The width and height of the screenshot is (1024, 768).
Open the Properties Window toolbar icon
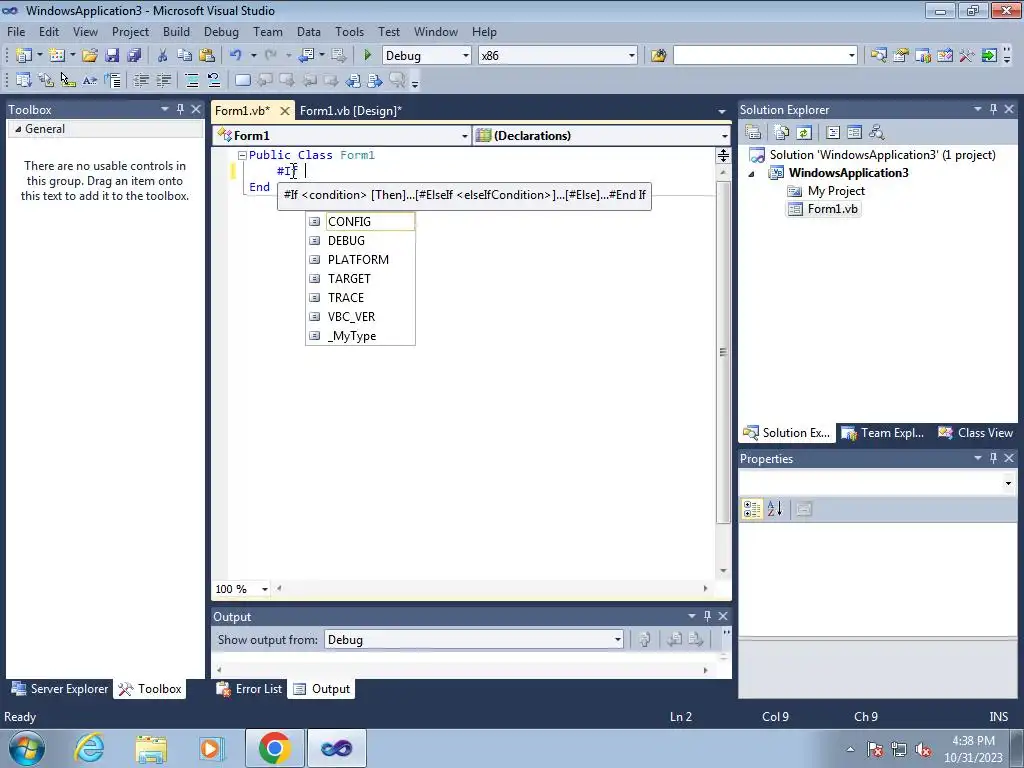901,56
